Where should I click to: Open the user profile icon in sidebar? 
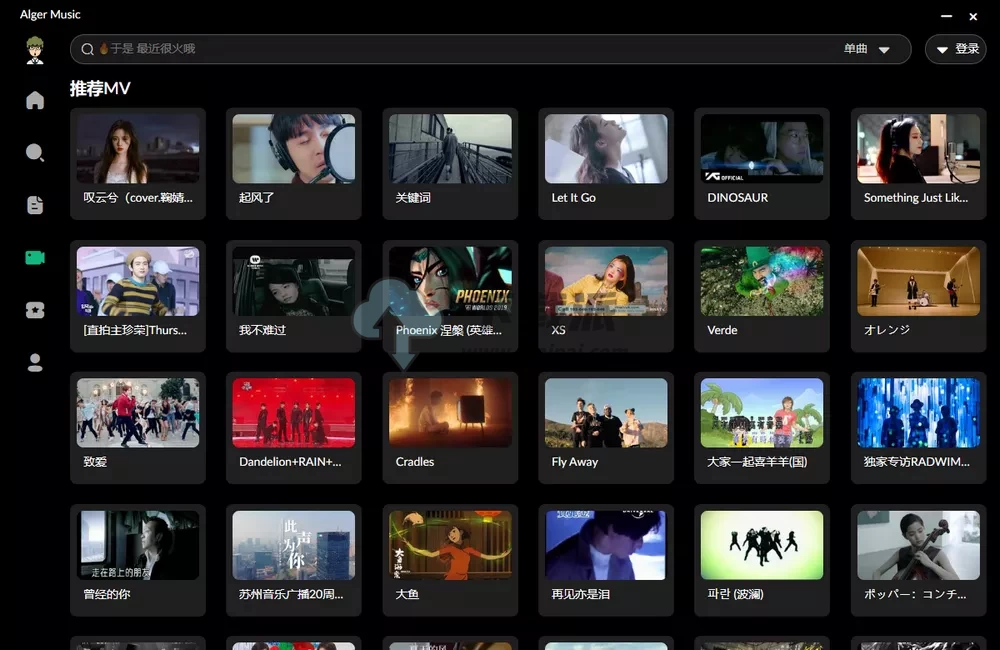coord(35,362)
